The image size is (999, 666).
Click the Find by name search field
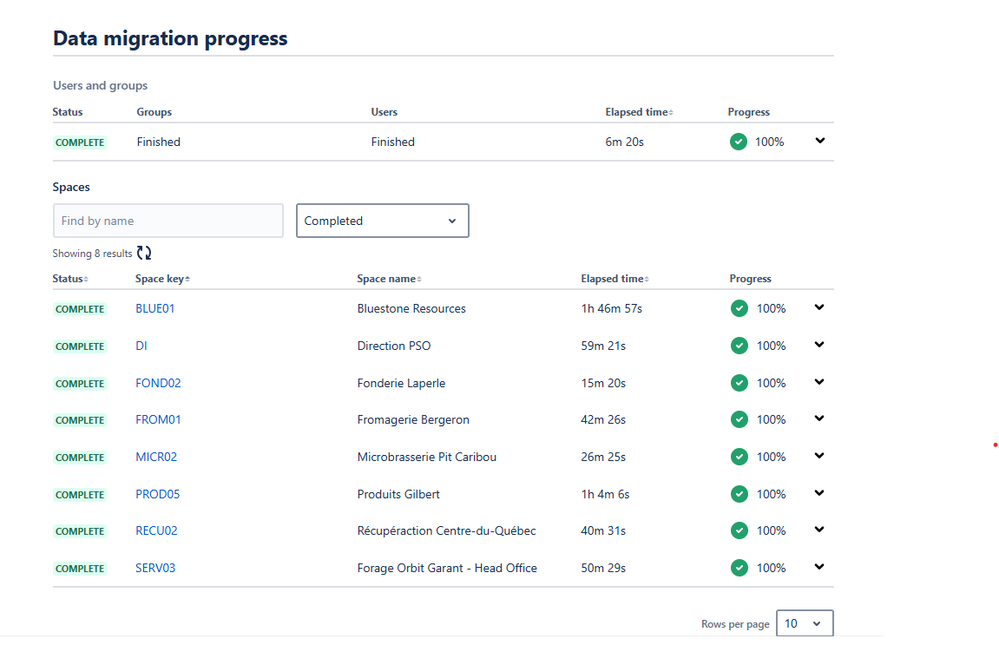(168, 221)
